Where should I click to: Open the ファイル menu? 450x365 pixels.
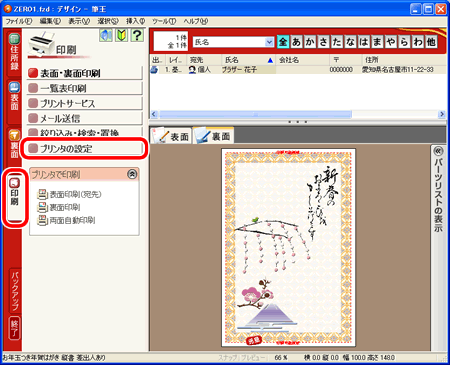pyautogui.click(x=19, y=21)
